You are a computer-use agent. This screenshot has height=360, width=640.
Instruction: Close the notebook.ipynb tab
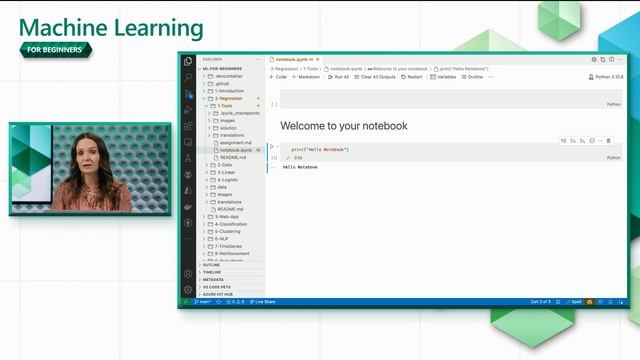point(318,60)
